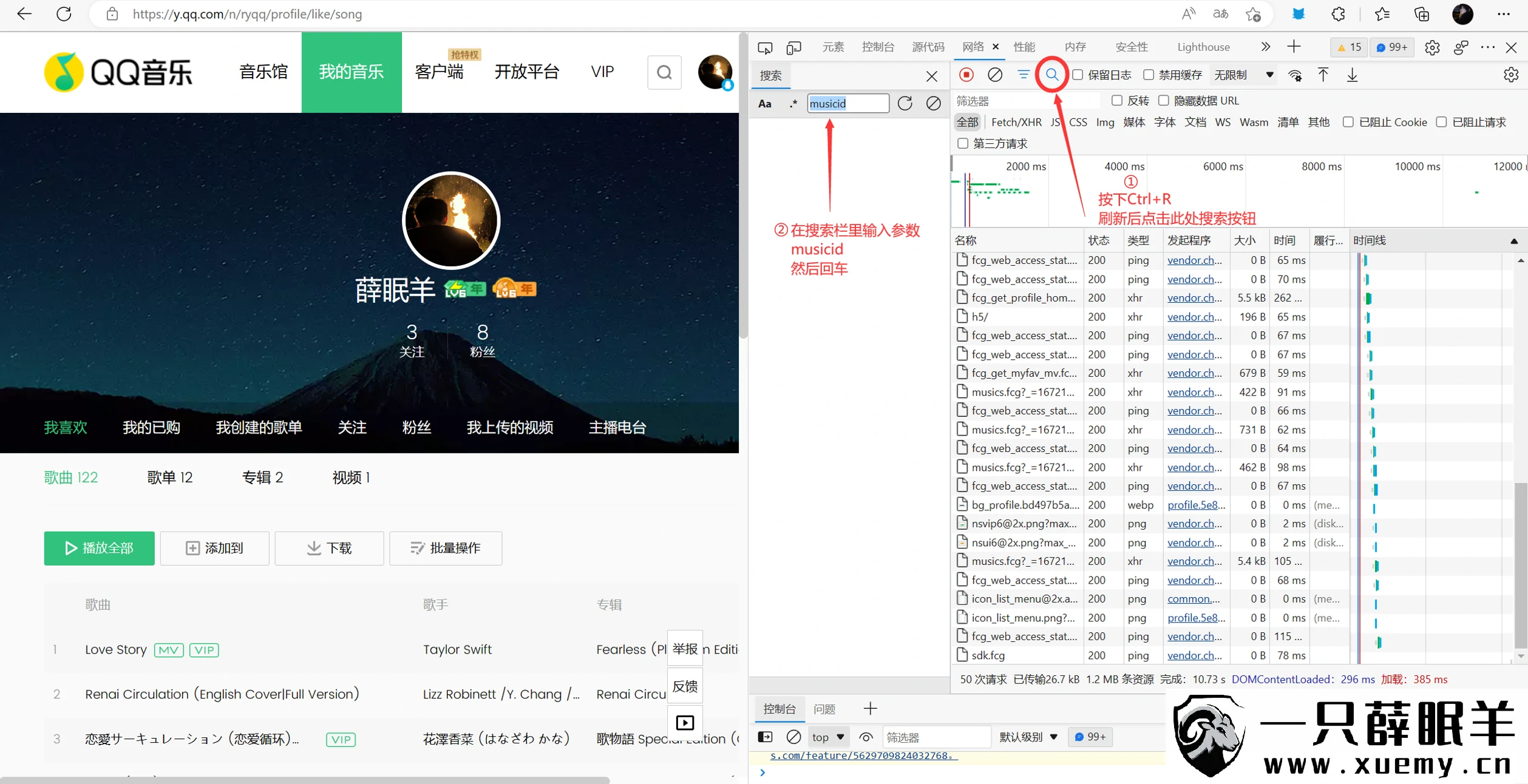Click the 批量操作 button
Screen dimensions: 1528x784
click(446, 548)
